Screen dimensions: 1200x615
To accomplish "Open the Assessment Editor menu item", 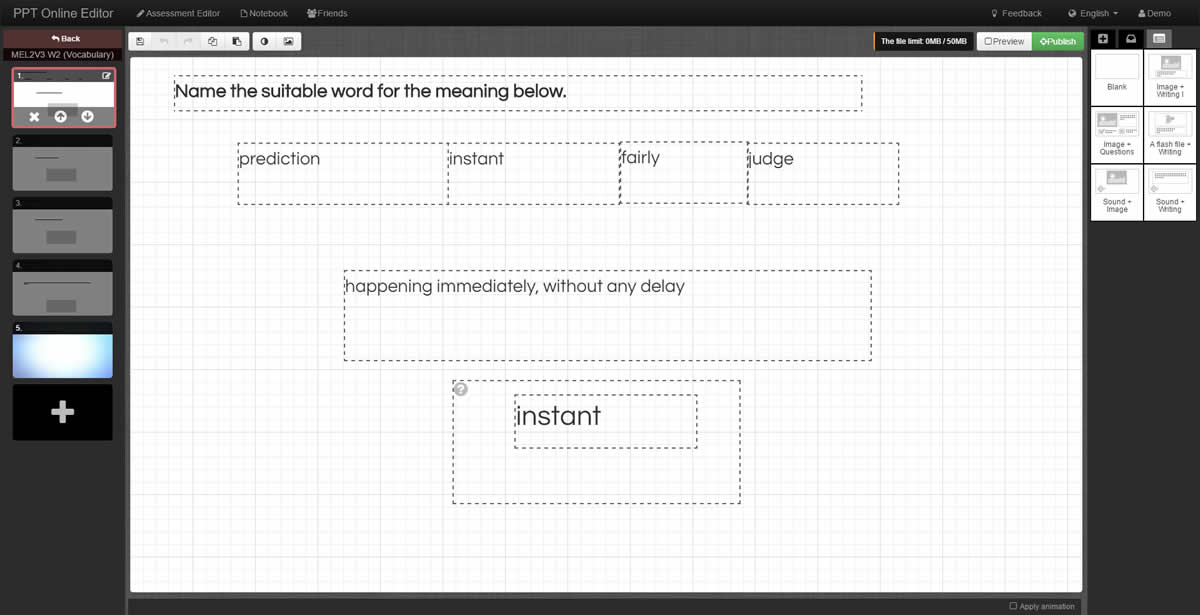I will (x=177, y=13).
